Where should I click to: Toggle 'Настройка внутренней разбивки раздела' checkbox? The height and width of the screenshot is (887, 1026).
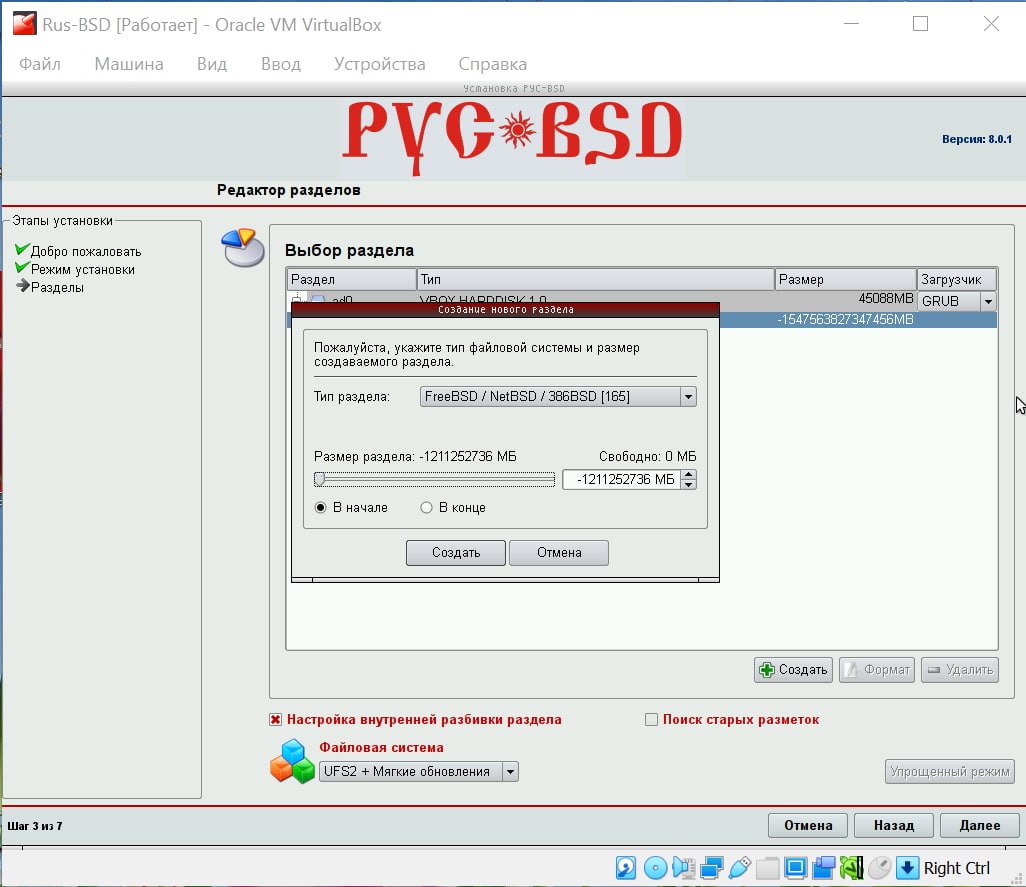275,720
